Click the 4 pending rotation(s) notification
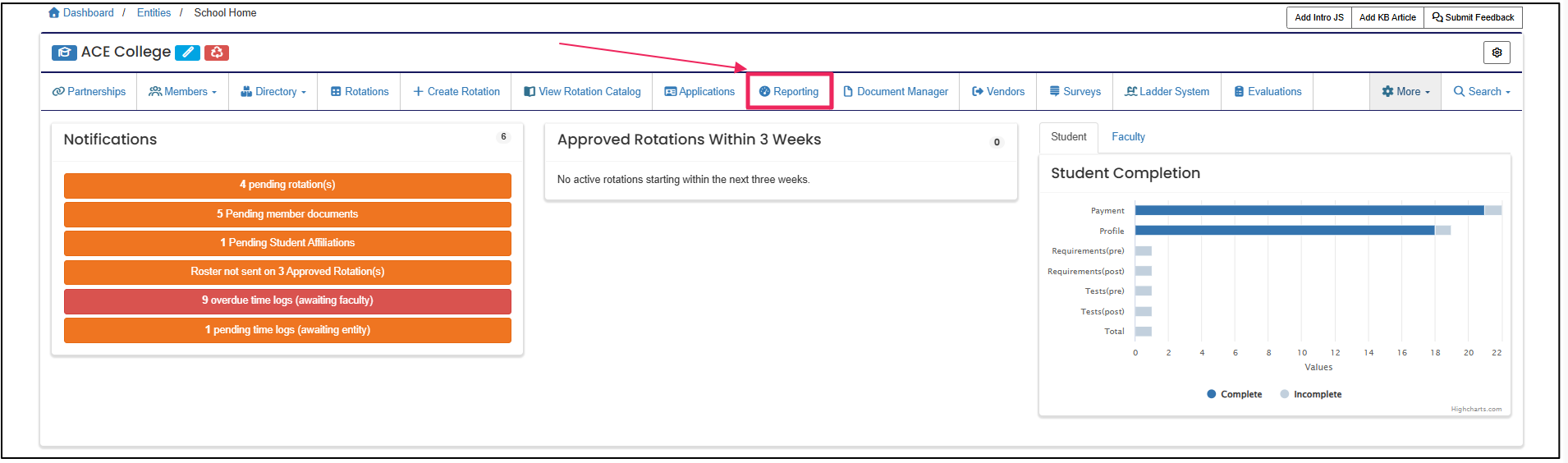The height and width of the screenshot is (463, 1568). tap(287, 185)
